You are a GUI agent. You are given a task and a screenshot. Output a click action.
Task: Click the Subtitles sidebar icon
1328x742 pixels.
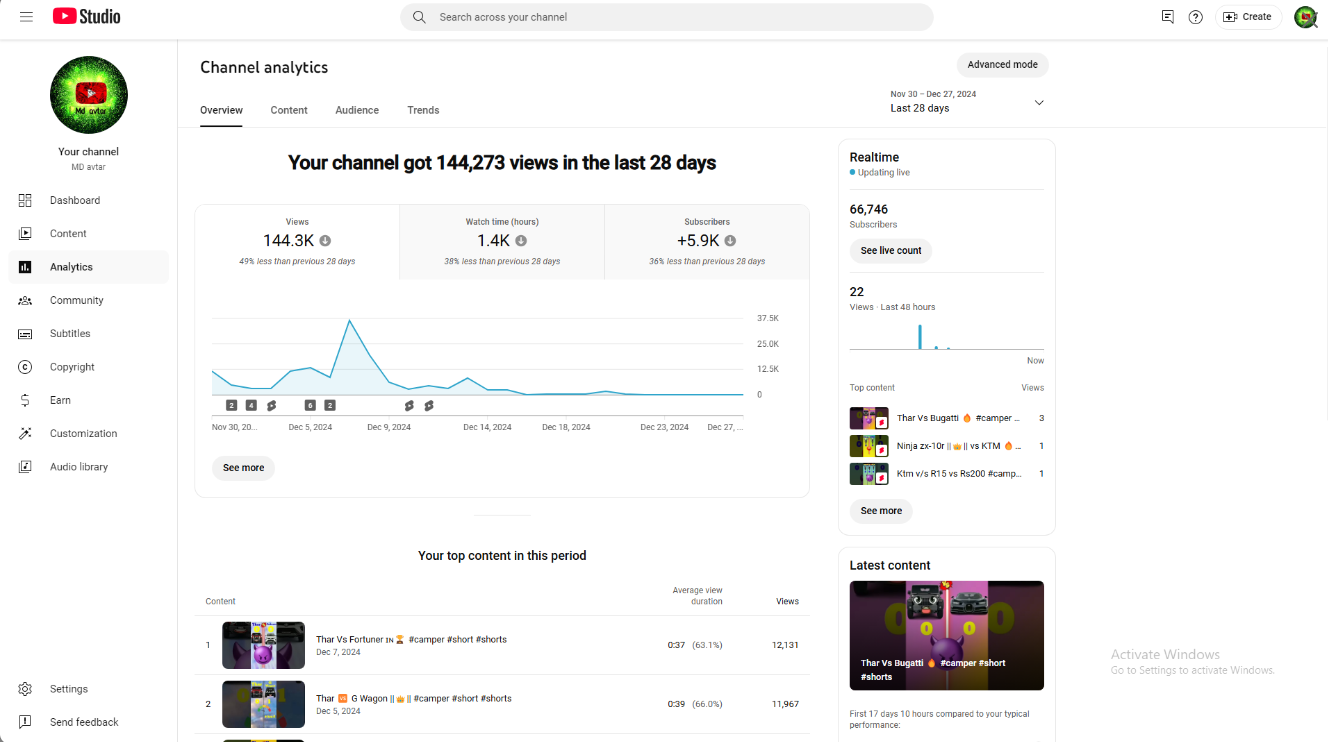25,333
